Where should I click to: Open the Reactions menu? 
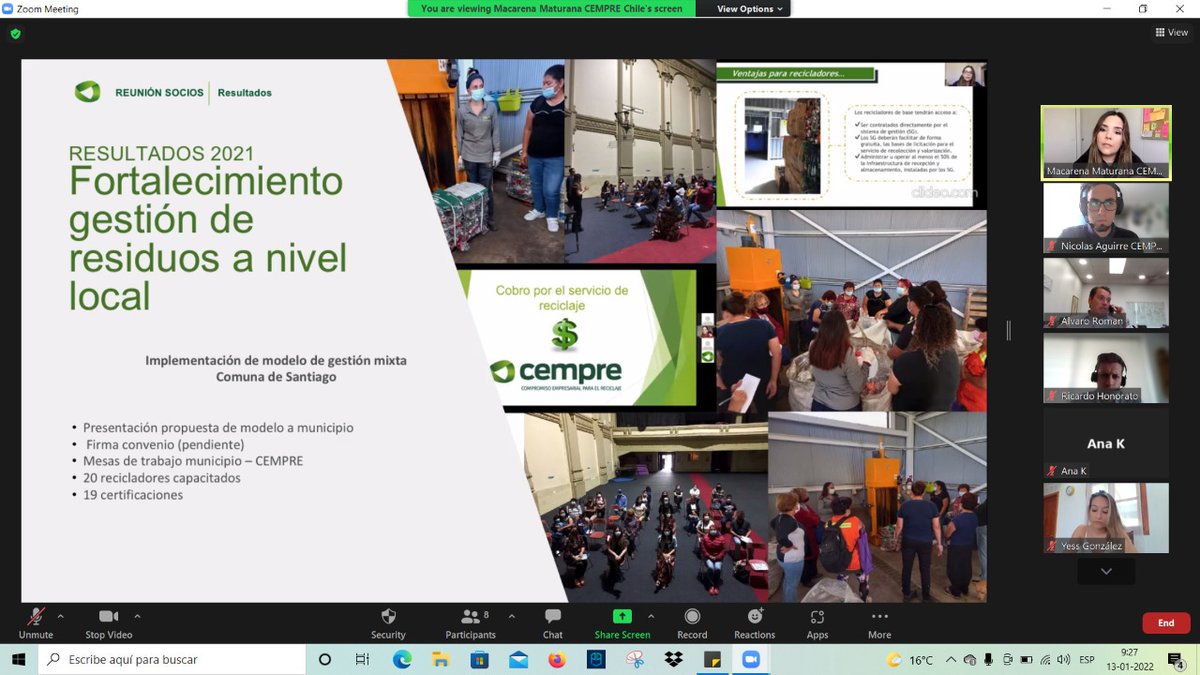[755, 623]
